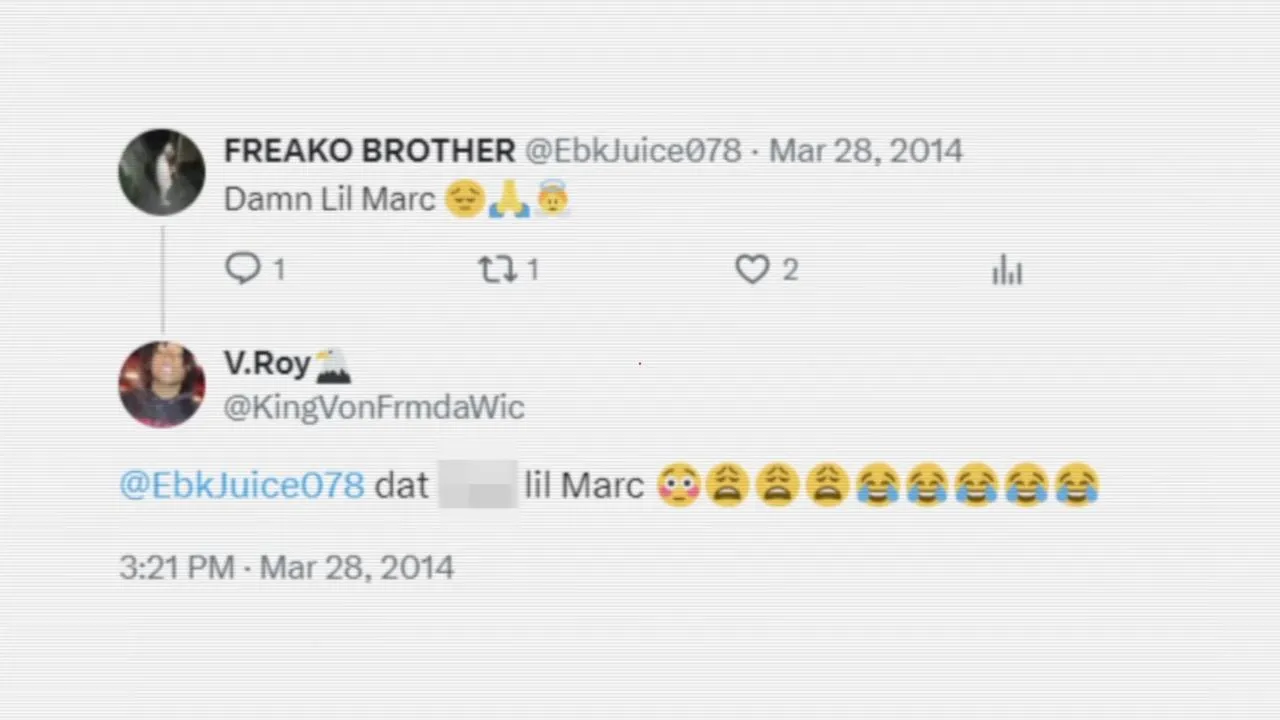This screenshot has height=720, width=1280.
Task: Click the V.Roy display name
Action: coord(267,363)
